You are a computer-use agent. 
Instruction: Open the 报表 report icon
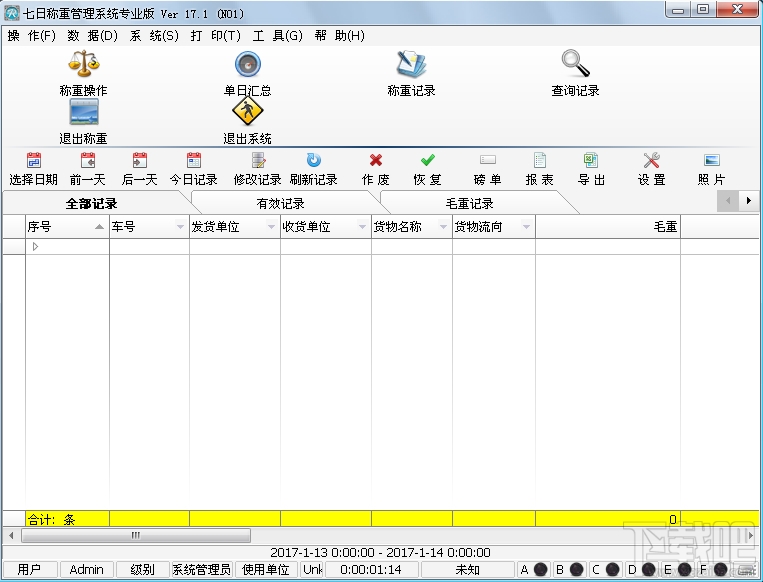[x=540, y=160]
